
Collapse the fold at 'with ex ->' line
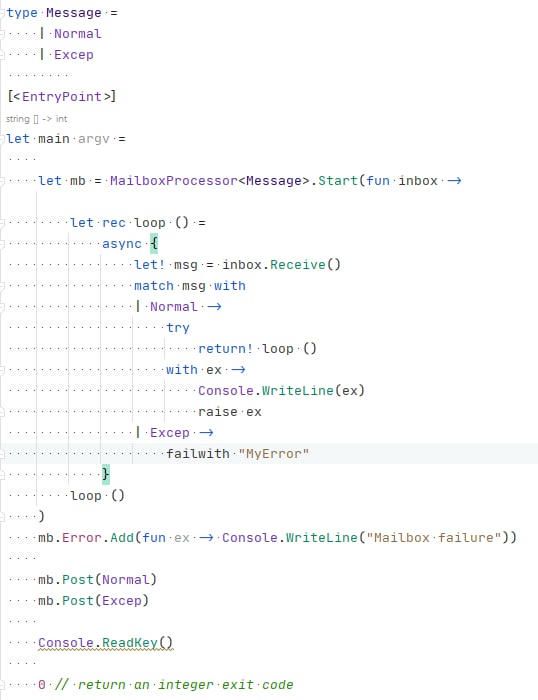point(2,370)
